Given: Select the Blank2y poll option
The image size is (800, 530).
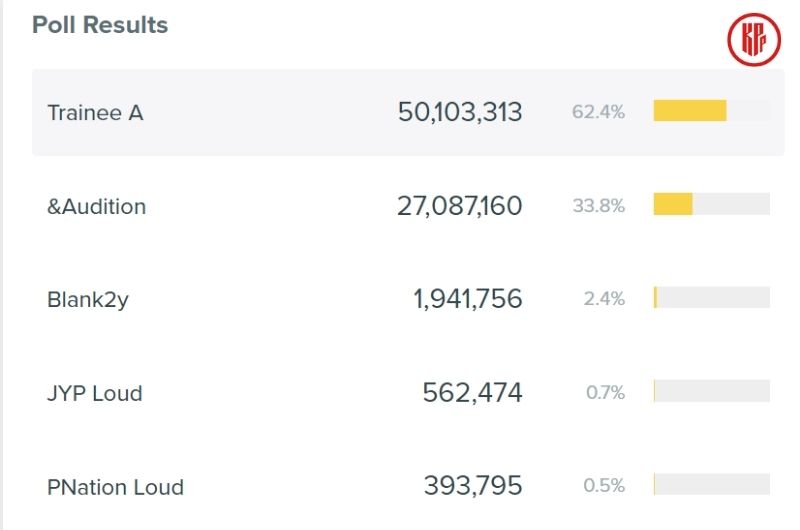Looking at the screenshot, I should pyautogui.click(x=88, y=299).
